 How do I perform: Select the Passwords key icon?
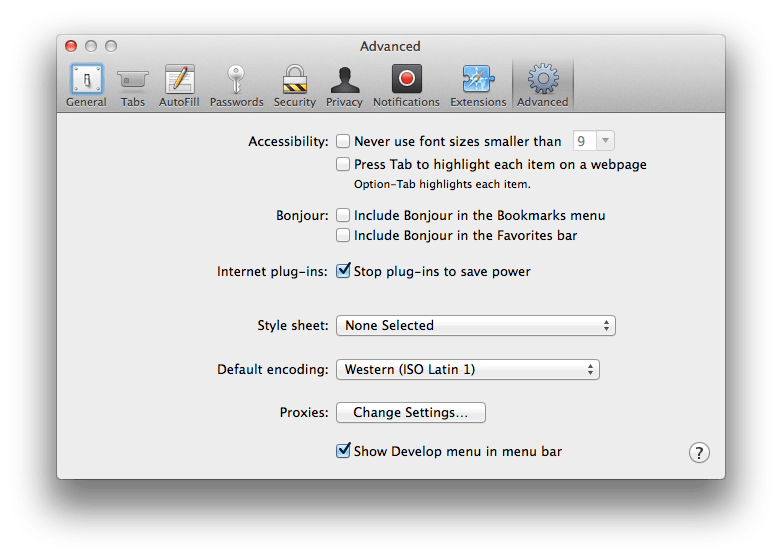click(x=236, y=80)
